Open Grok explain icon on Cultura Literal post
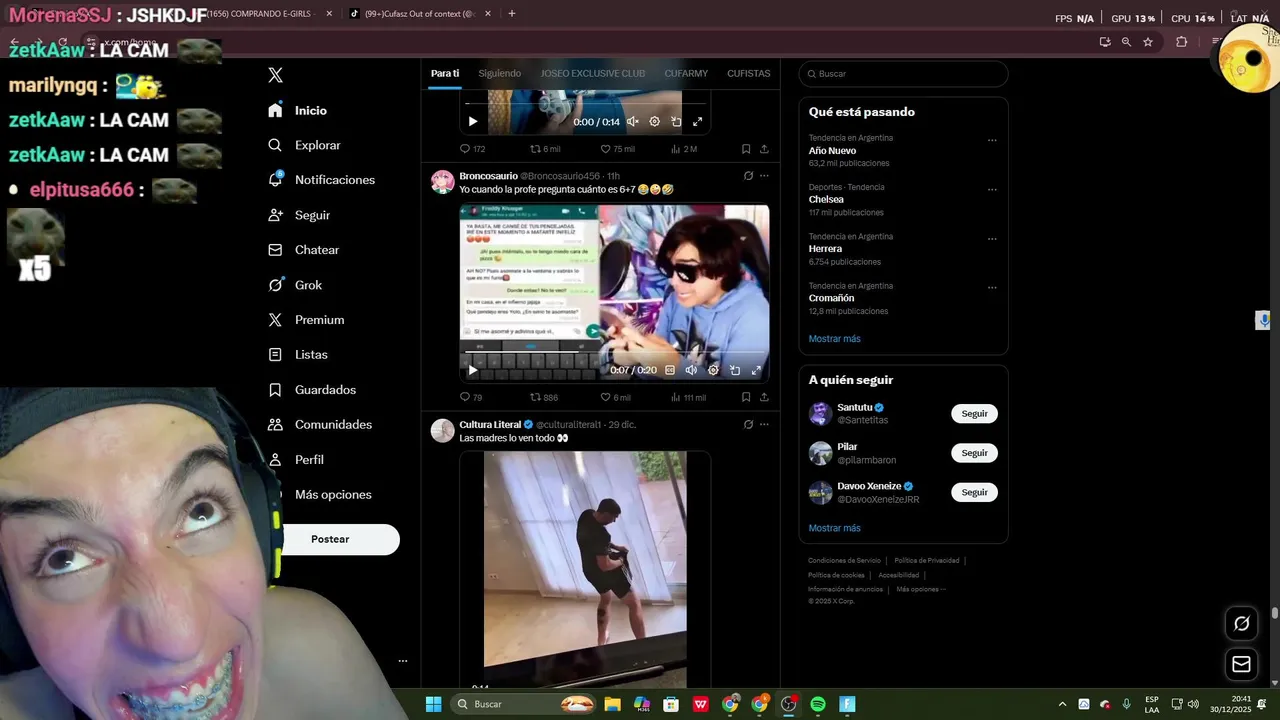This screenshot has height=720, width=1280. click(x=748, y=424)
